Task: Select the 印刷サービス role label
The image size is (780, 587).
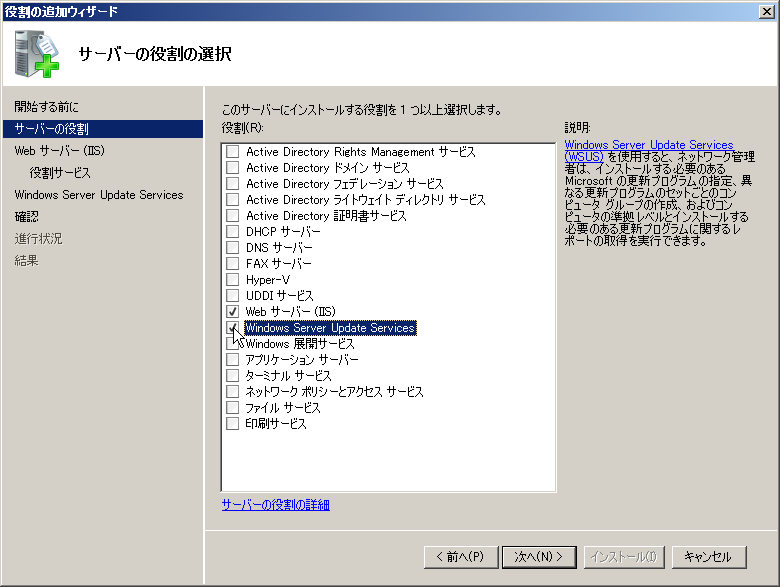Action: [x=276, y=424]
